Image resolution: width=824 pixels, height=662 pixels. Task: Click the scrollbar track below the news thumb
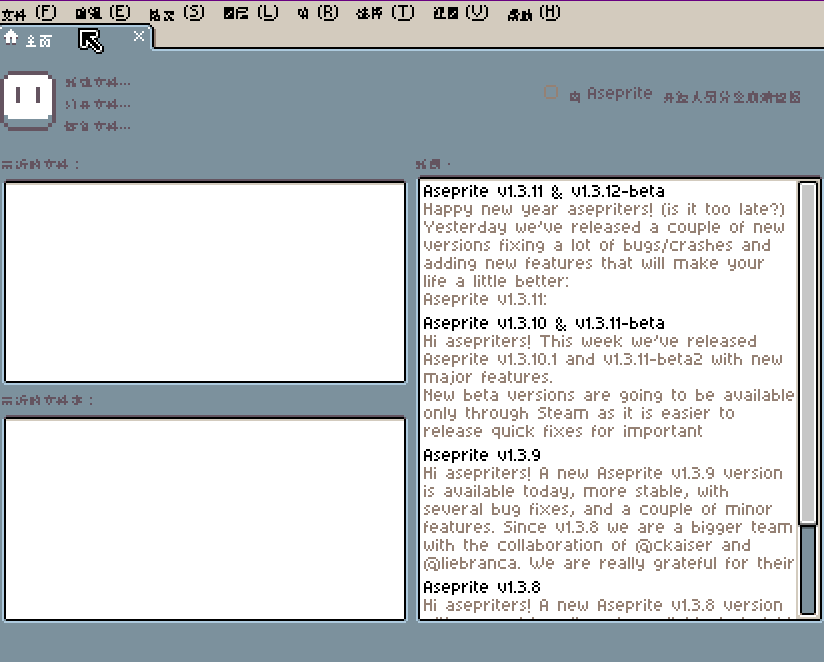click(808, 569)
